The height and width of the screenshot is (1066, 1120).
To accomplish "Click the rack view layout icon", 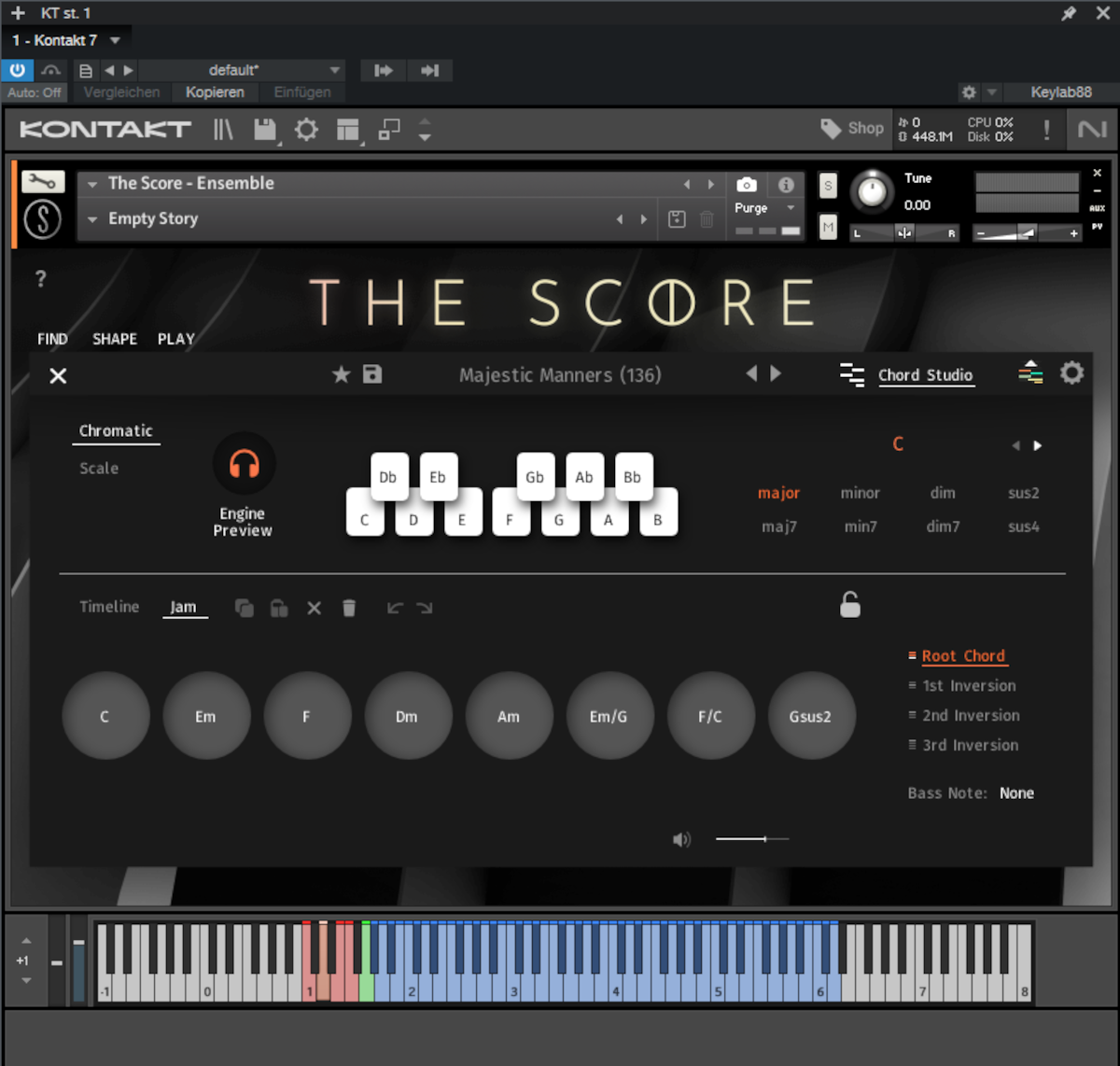I will (348, 130).
